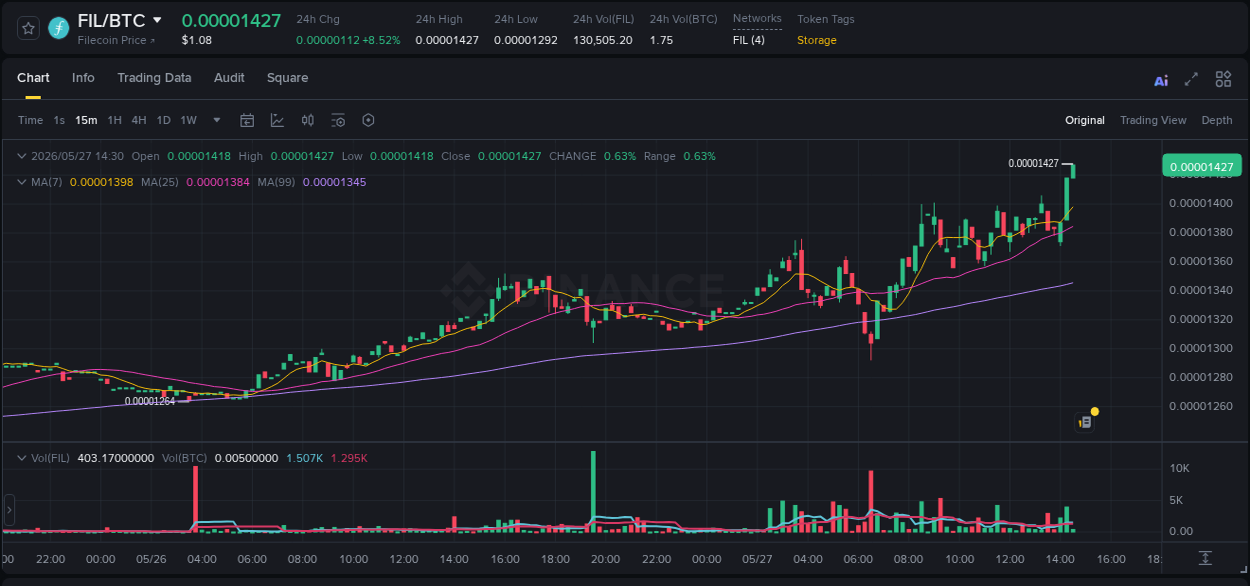Screen dimensions: 1250x586
Task: Open the AI chart analysis feature
Action: point(1161,80)
